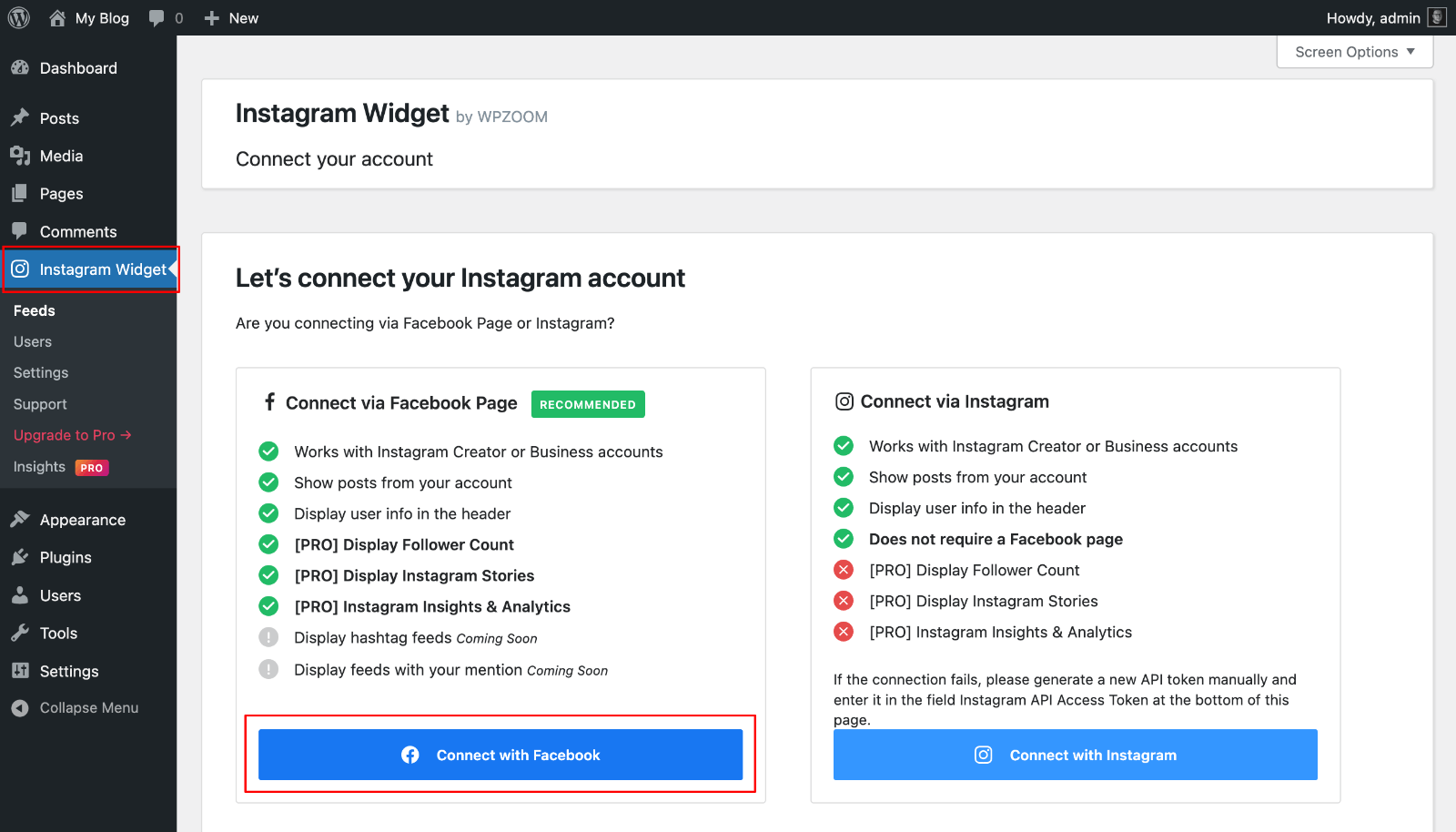Viewport: 1456px width, 832px height.
Task: Open the New content menu
Action: tap(232, 18)
